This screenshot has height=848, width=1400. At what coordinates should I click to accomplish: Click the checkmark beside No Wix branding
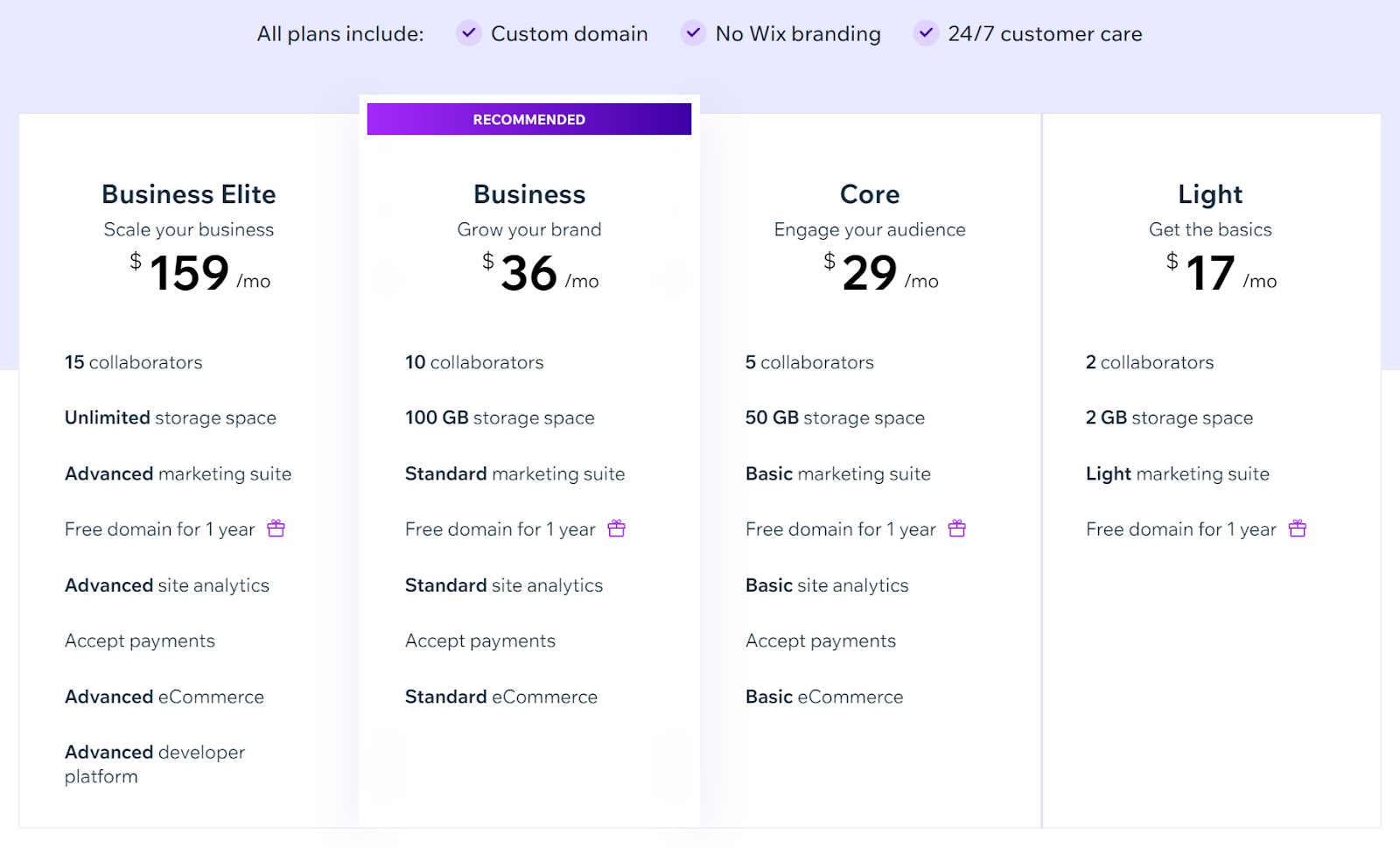click(x=693, y=33)
